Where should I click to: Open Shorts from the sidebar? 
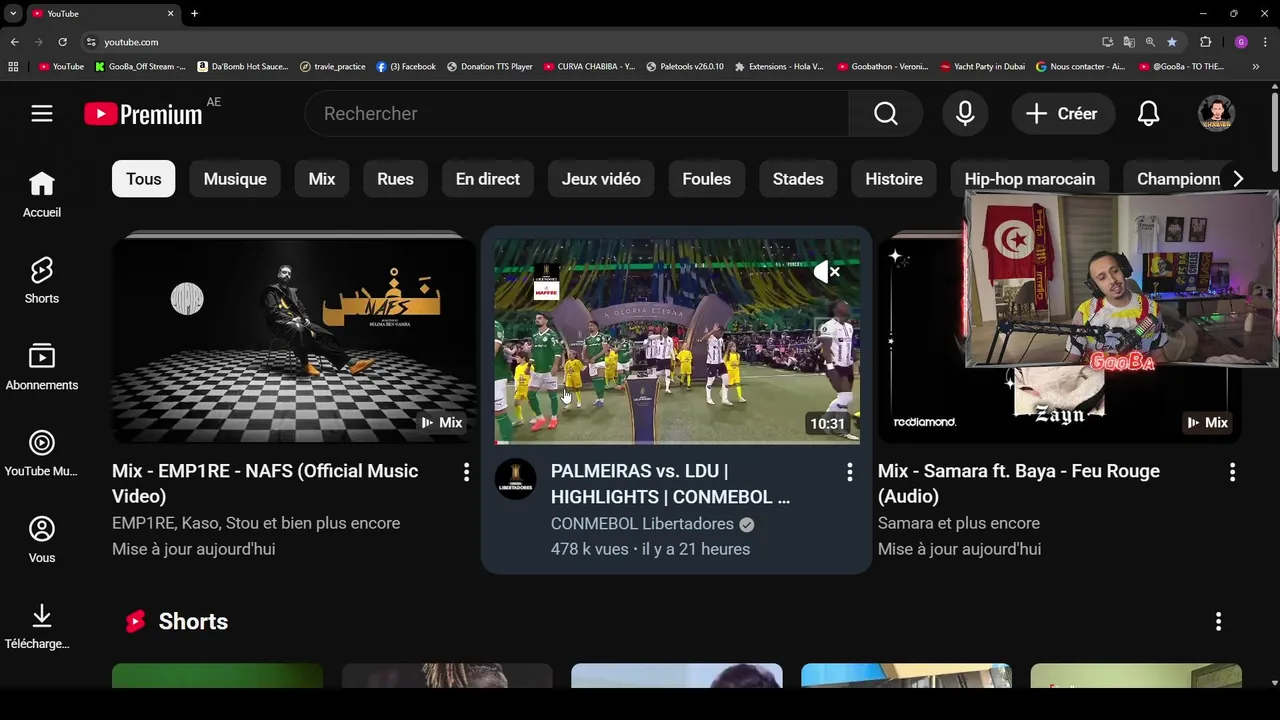pyautogui.click(x=41, y=280)
